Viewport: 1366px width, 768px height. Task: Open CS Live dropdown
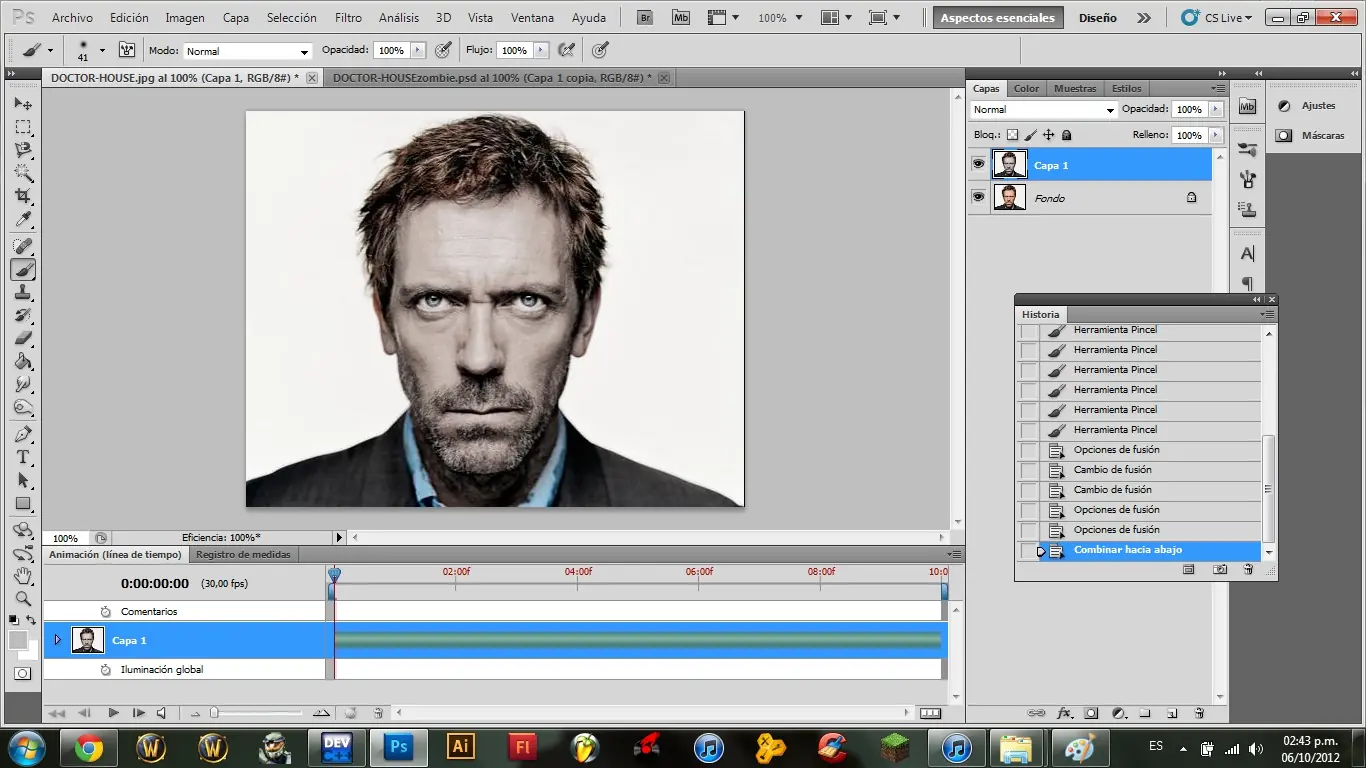click(1217, 18)
